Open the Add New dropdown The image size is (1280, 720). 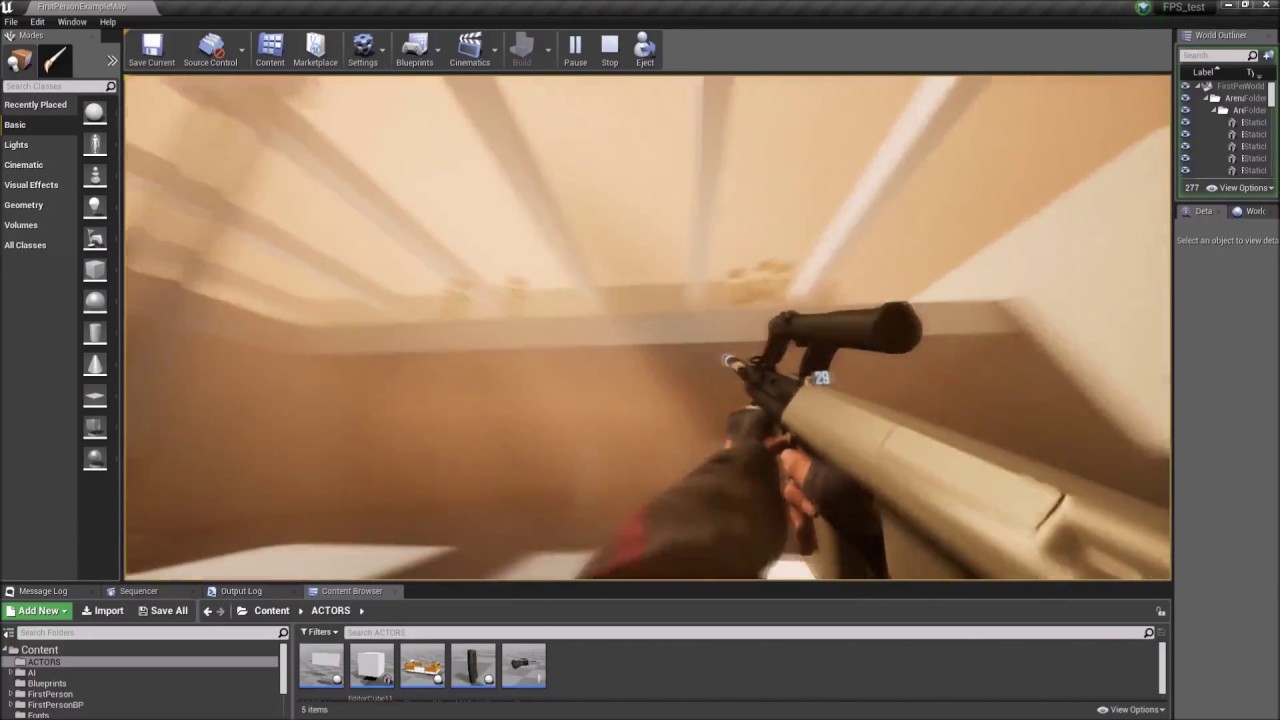[38, 611]
